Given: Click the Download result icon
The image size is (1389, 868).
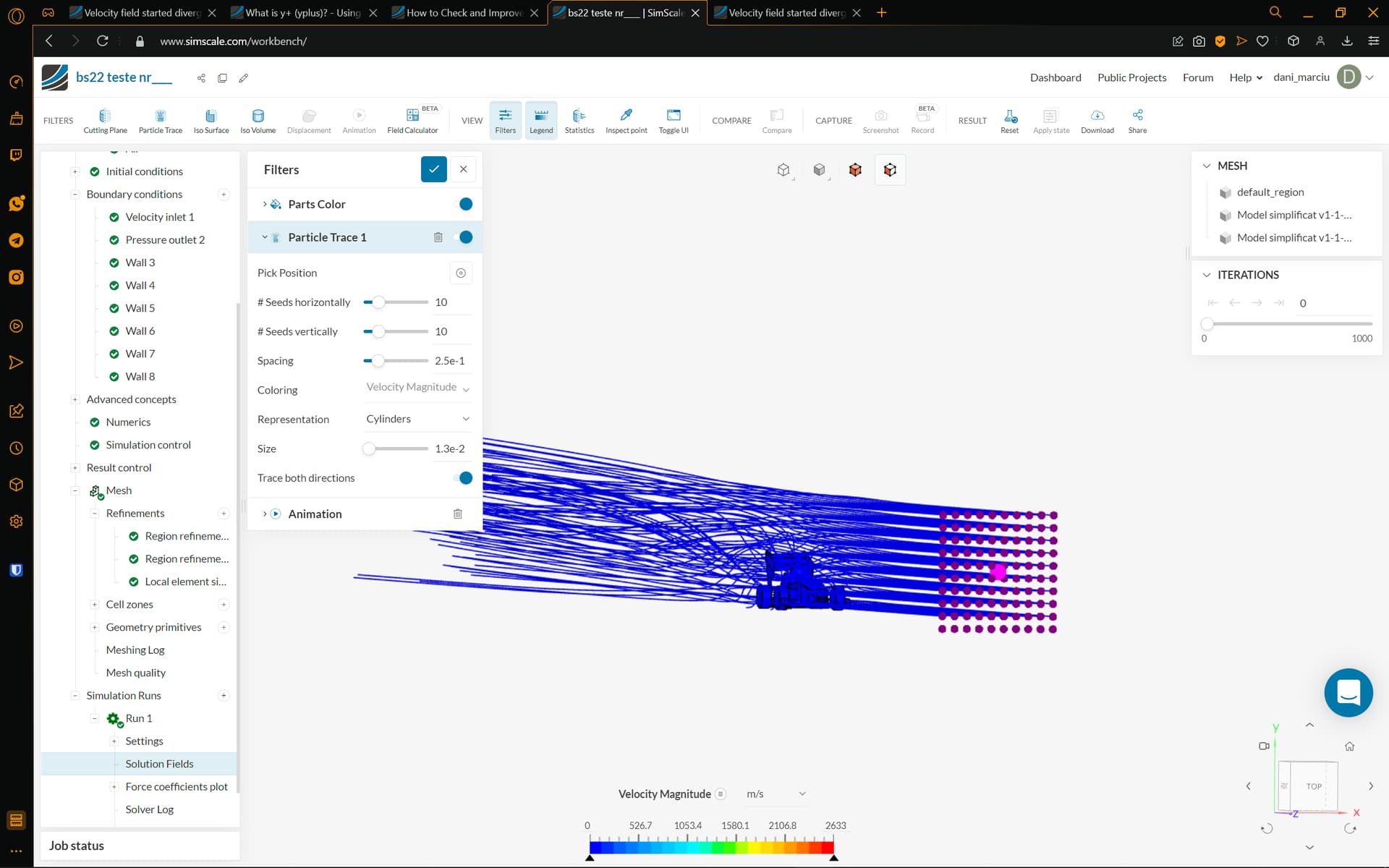Looking at the screenshot, I should coord(1097,119).
